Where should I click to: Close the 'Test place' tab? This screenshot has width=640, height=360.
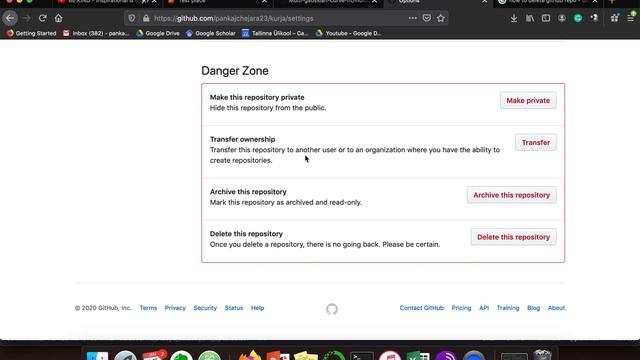(264, 2)
